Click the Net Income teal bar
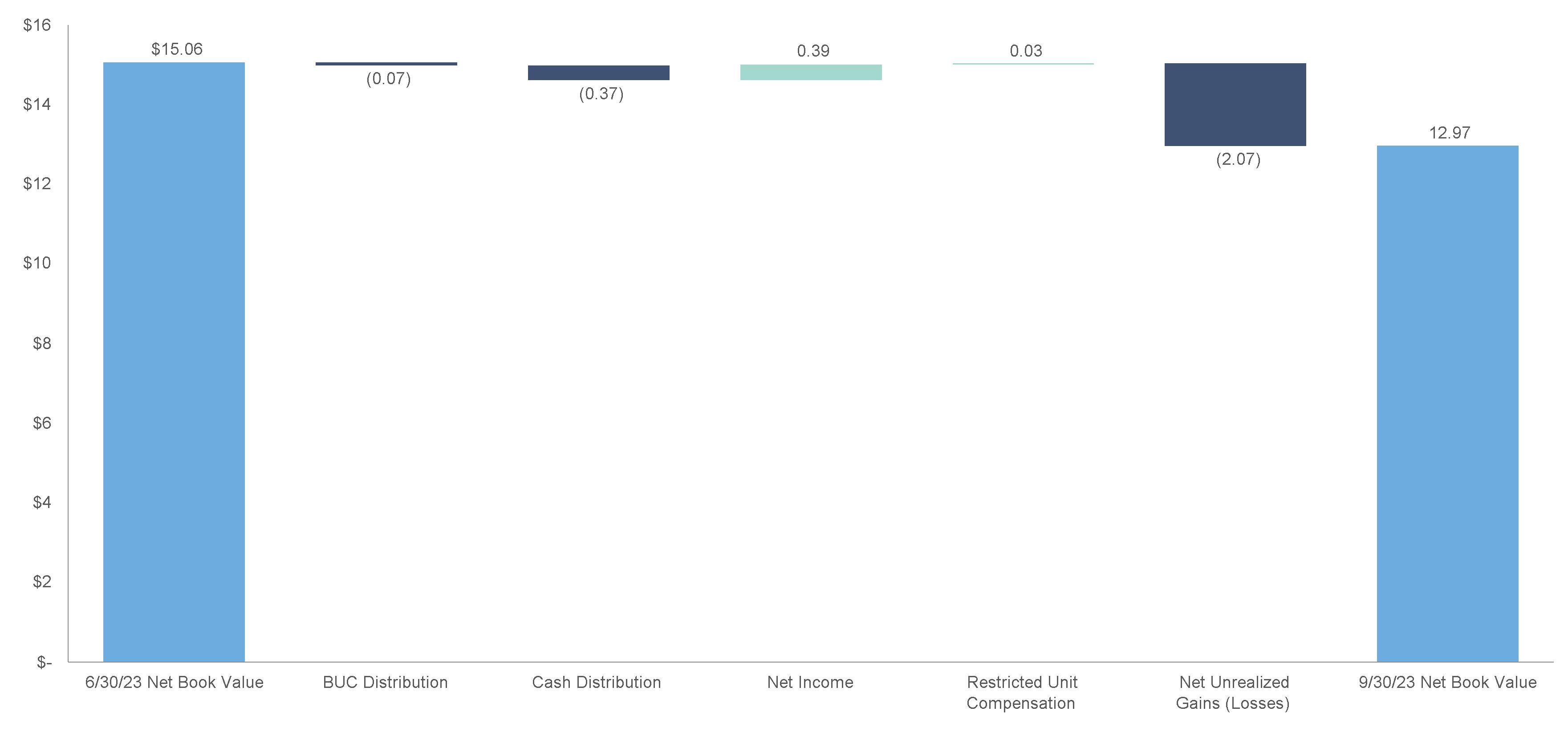This screenshot has width=1568, height=732. [x=811, y=72]
